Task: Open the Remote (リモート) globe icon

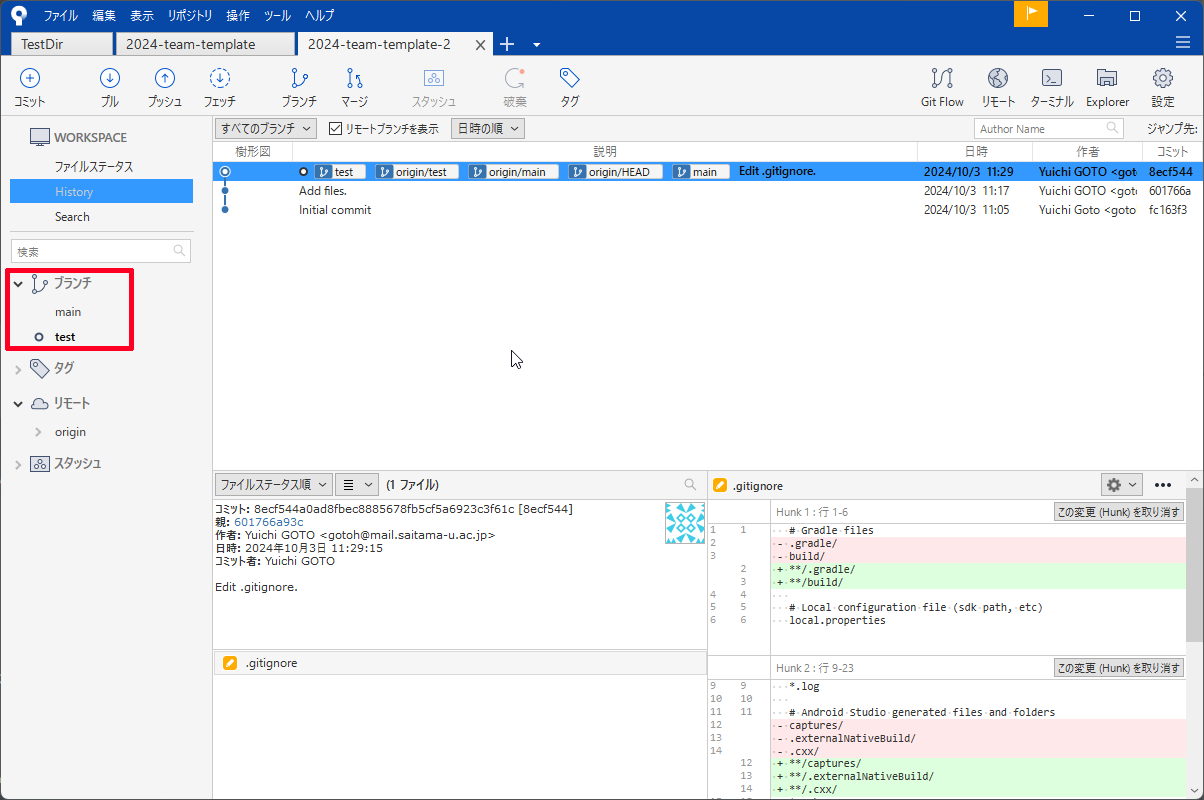Action: tap(998, 78)
